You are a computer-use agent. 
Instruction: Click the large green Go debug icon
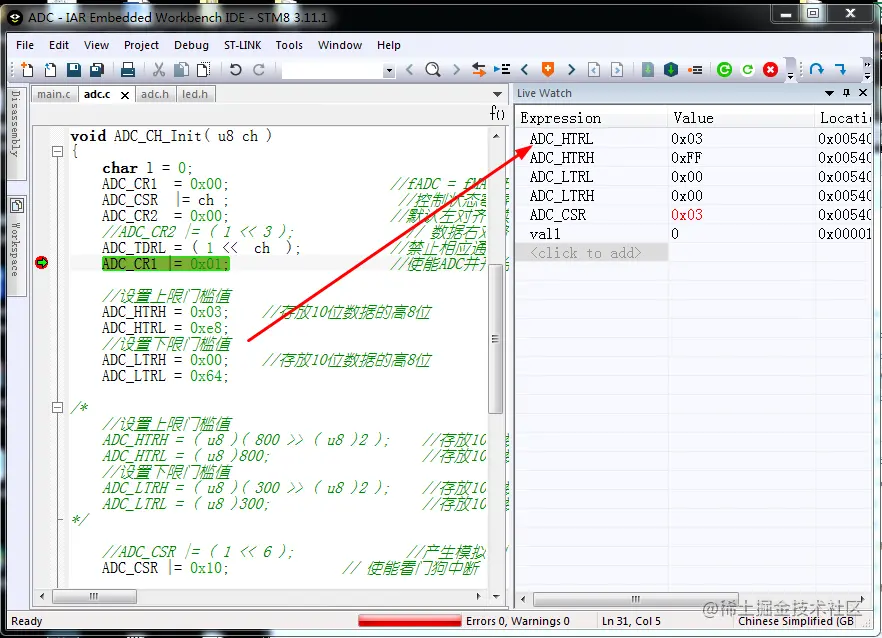click(x=724, y=69)
